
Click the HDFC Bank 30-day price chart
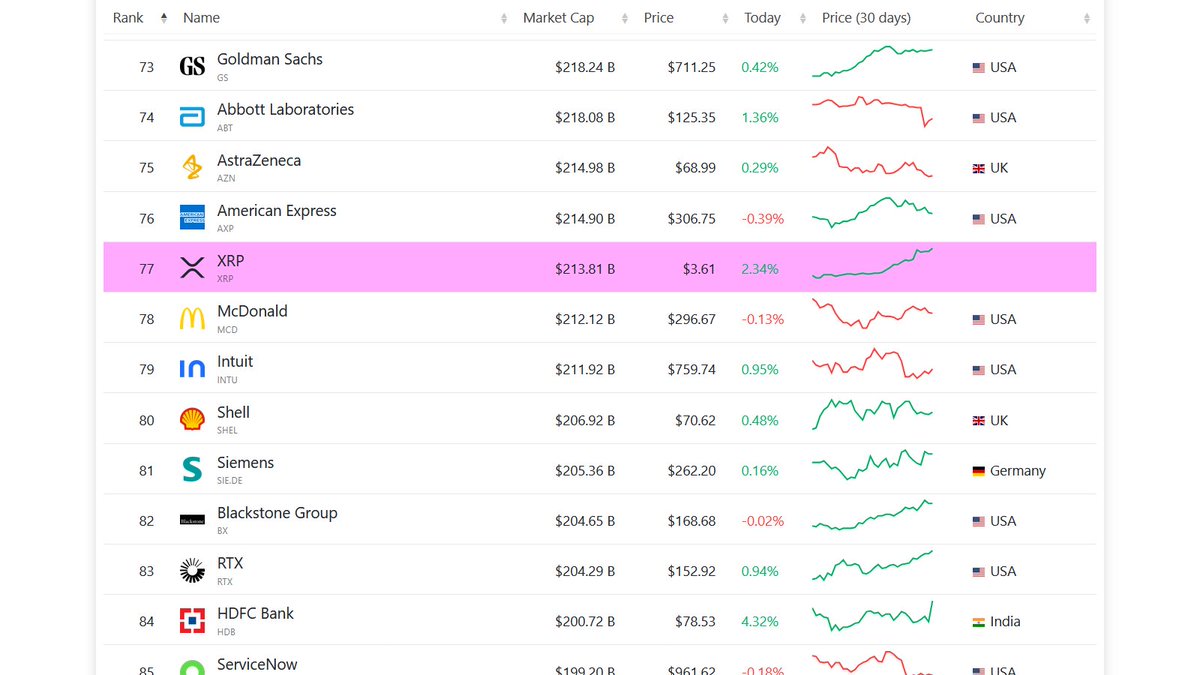pyautogui.click(x=872, y=616)
